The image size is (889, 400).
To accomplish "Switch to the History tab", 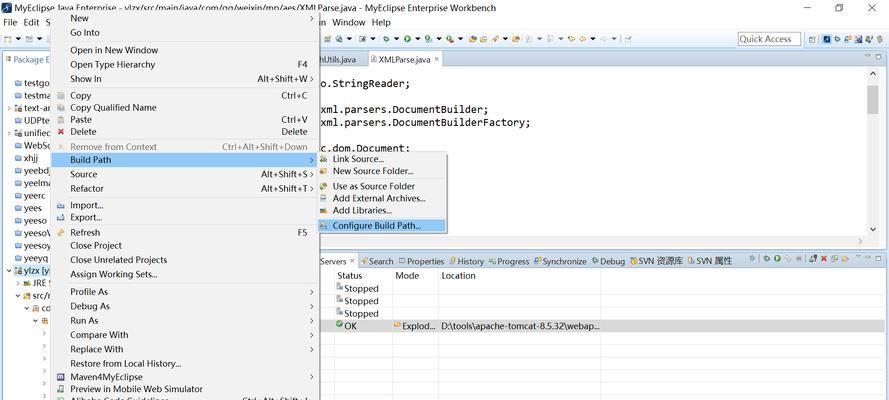I will coord(467,261).
